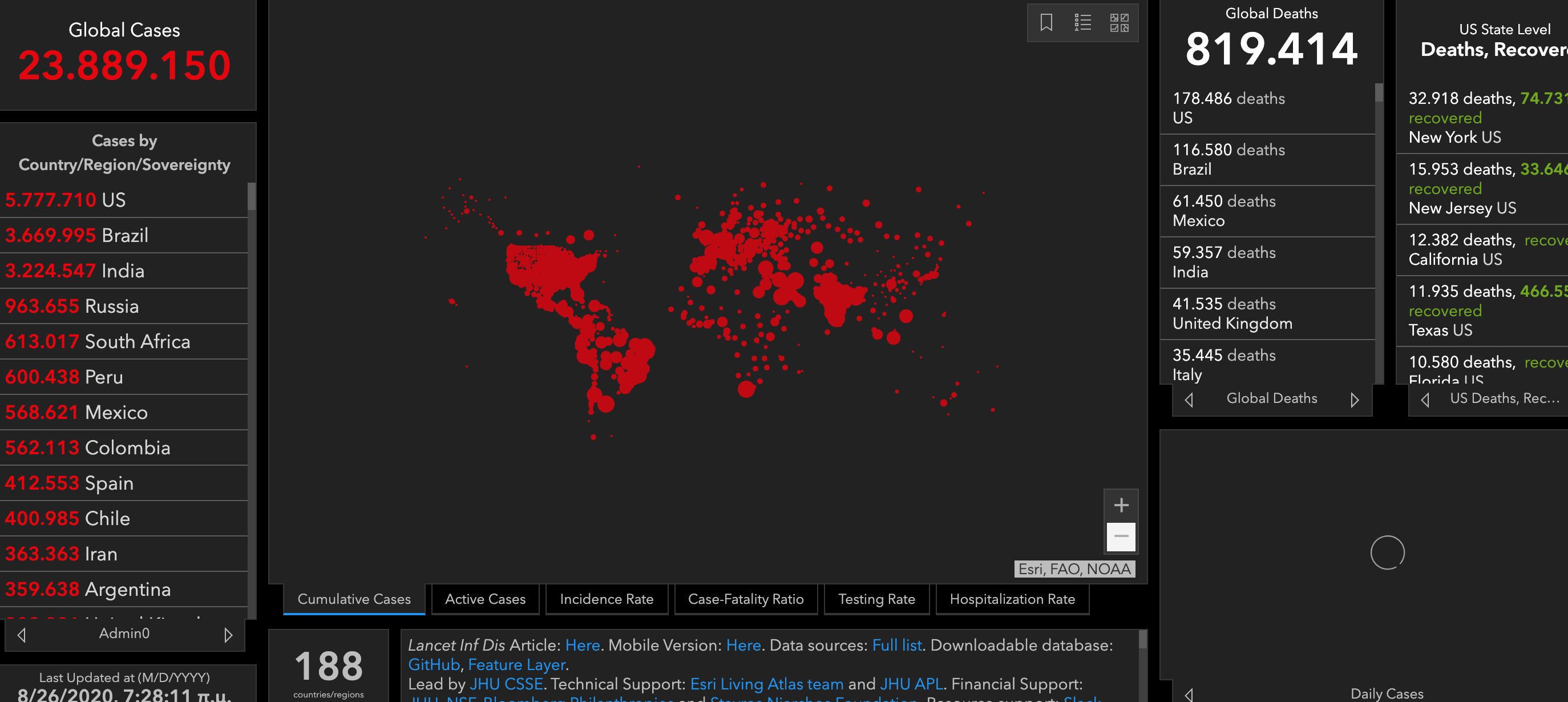Open the GitHub database link
Image resolution: width=1568 pixels, height=702 pixels.
[434, 664]
